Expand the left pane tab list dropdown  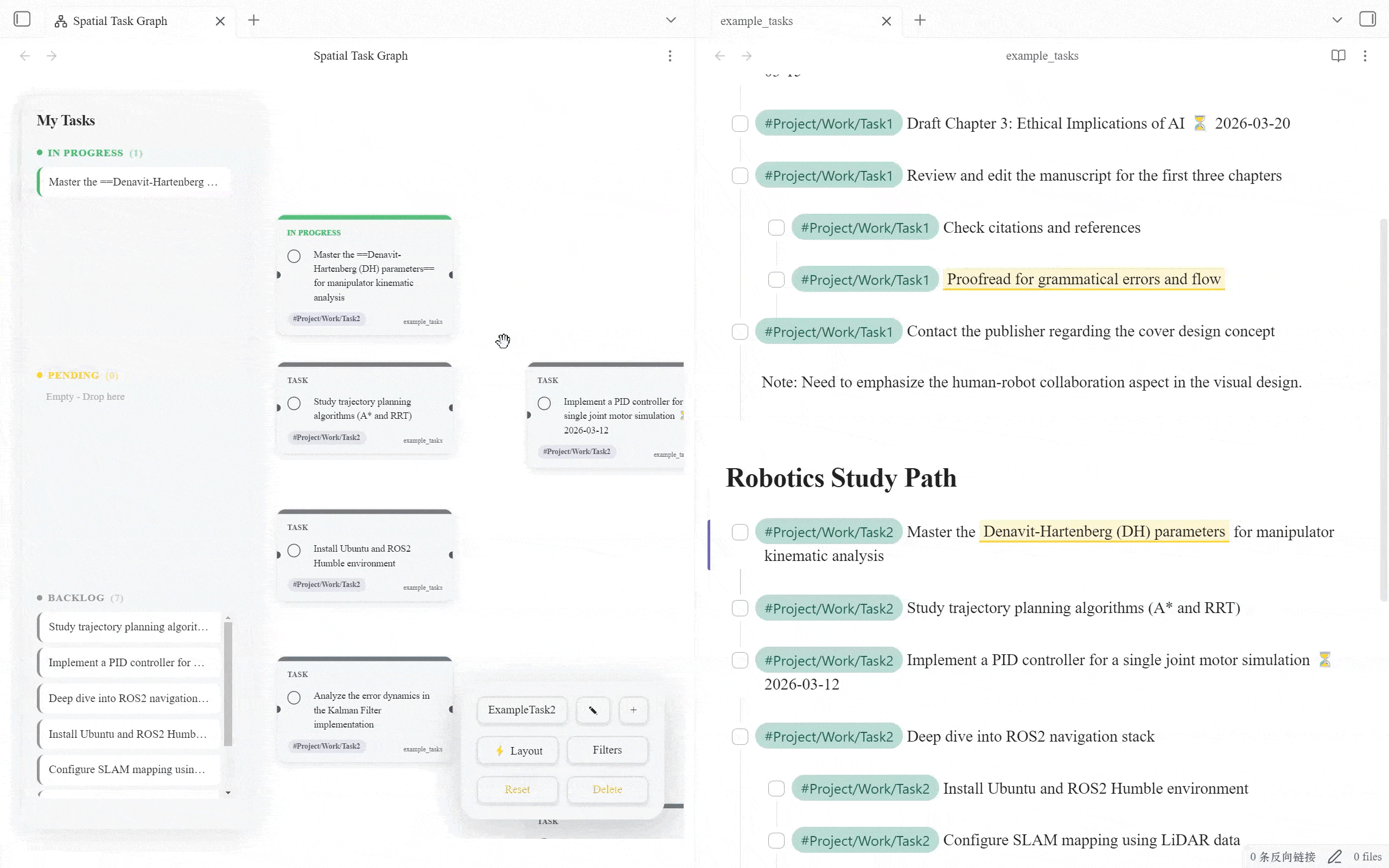point(671,21)
